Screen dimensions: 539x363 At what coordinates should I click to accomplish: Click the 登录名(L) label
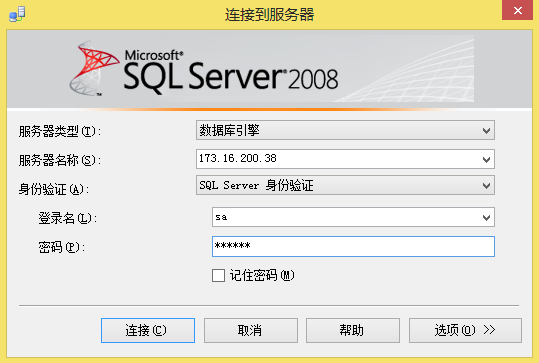[68, 218]
